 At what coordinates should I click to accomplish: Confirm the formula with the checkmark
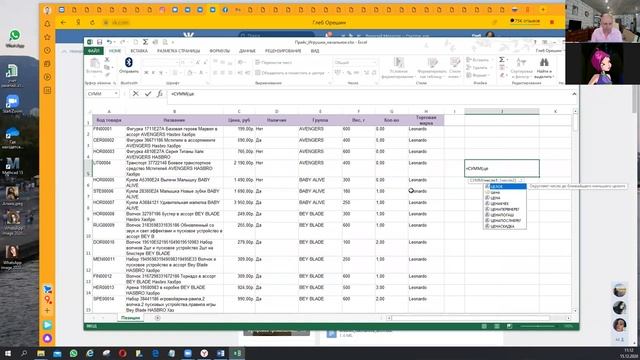click(148, 94)
